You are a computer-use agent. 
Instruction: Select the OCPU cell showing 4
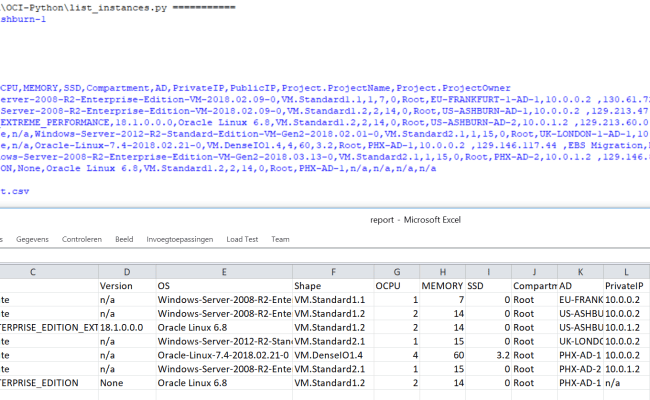coord(397,355)
